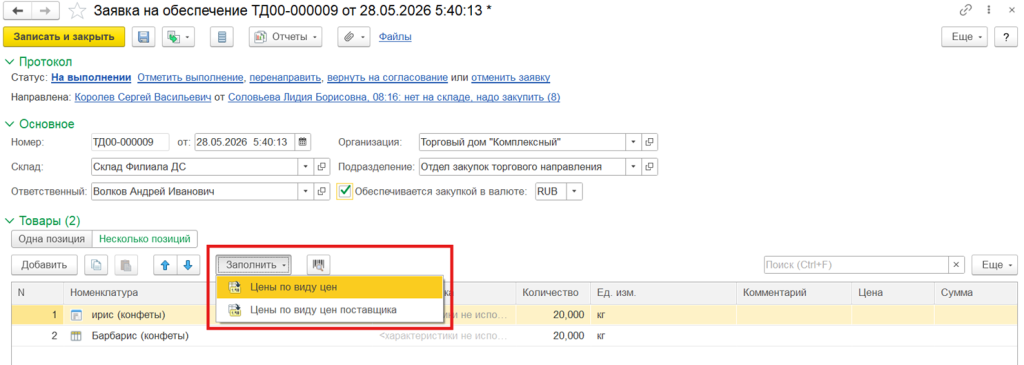Open the top Еще menu
The image size is (1024, 365).
click(965, 37)
